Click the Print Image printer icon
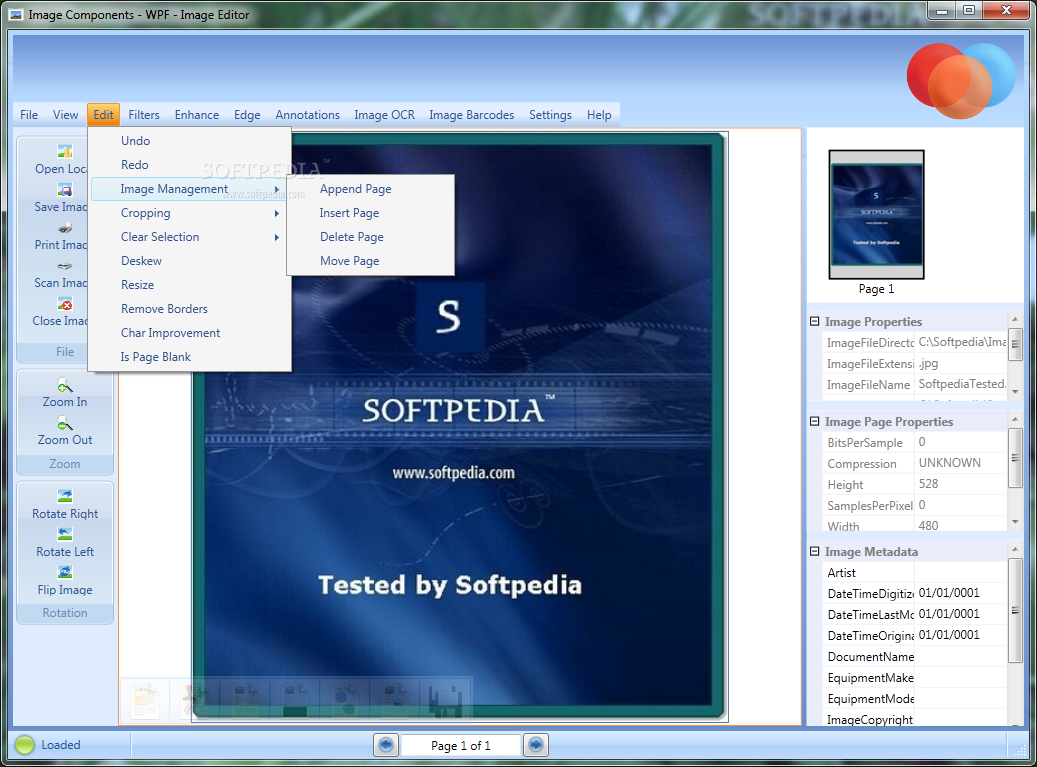The height and width of the screenshot is (767, 1037). point(64,228)
